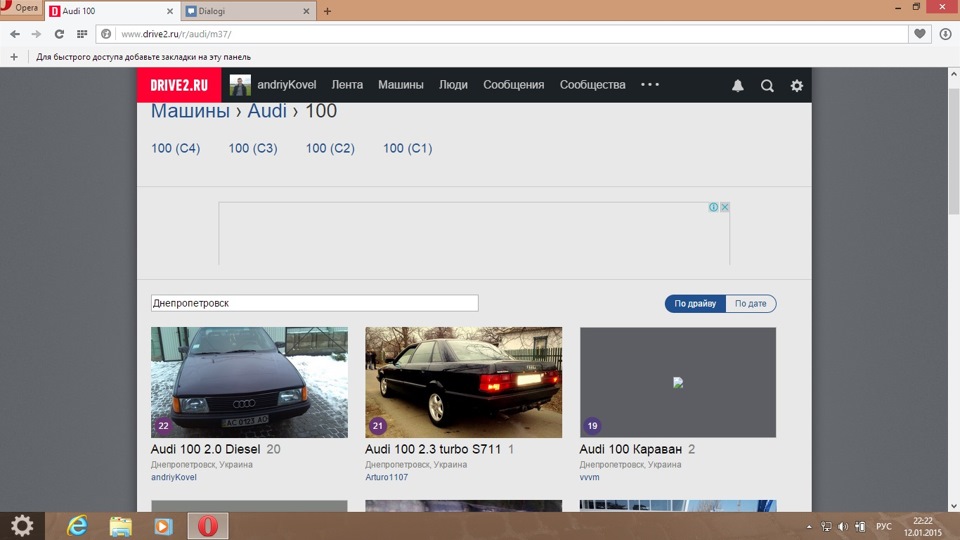Open the Лента menu item
960x540 pixels.
click(347, 85)
